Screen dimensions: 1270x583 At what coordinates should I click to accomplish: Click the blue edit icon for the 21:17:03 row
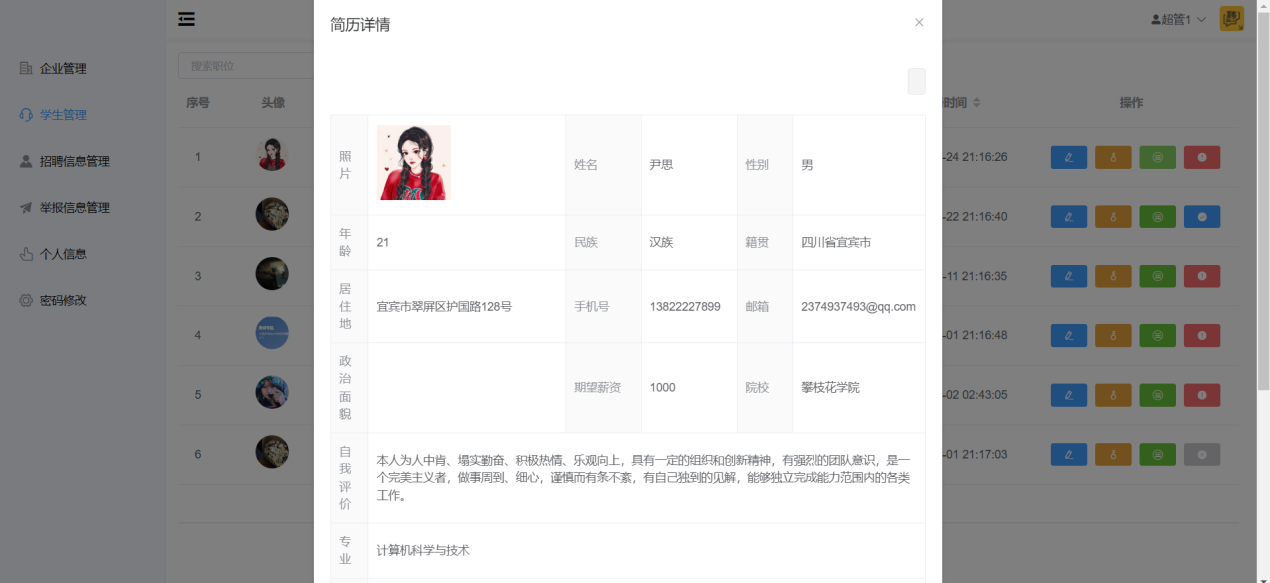[x=1069, y=454]
